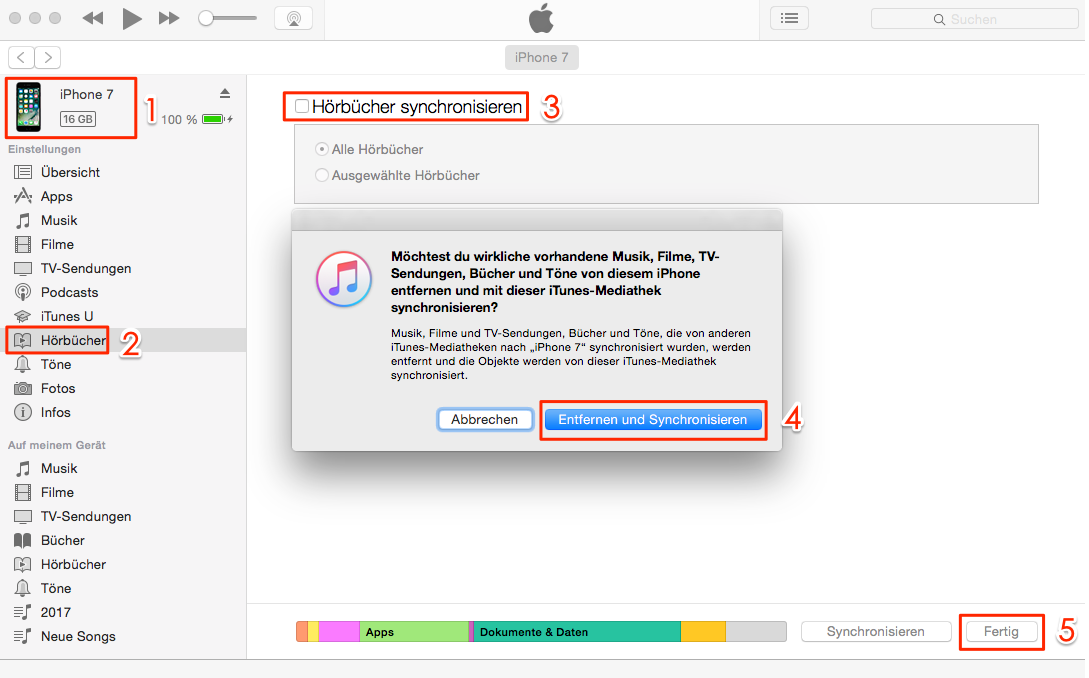Image resolution: width=1089 pixels, height=678 pixels.
Task: Confirm with Entfernen und Synchronisieren
Action: point(653,420)
